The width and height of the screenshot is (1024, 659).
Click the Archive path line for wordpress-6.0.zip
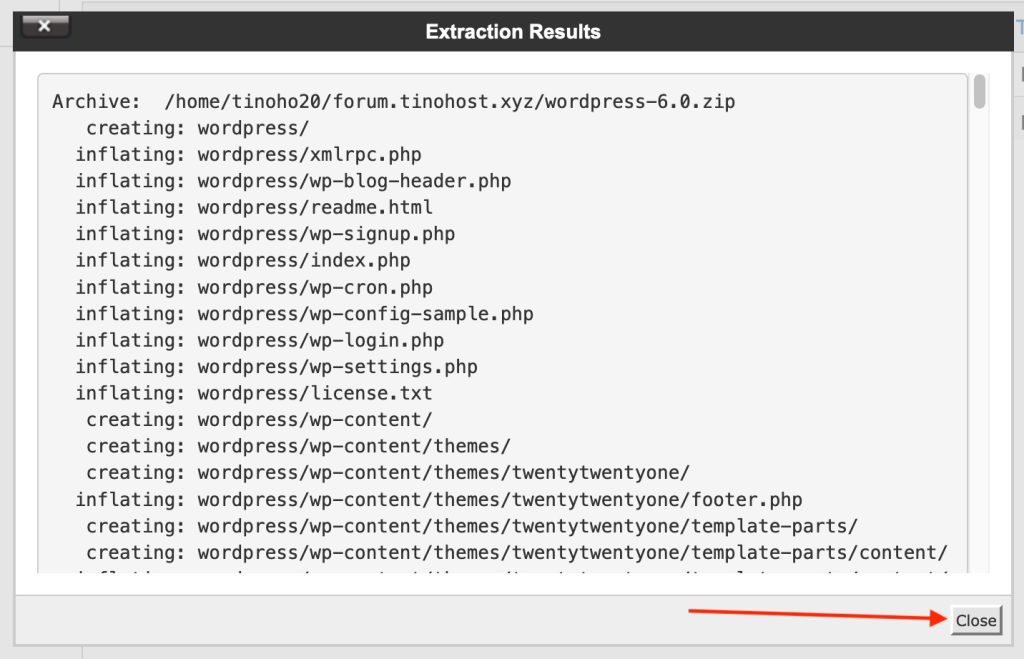pyautogui.click(x=394, y=102)
